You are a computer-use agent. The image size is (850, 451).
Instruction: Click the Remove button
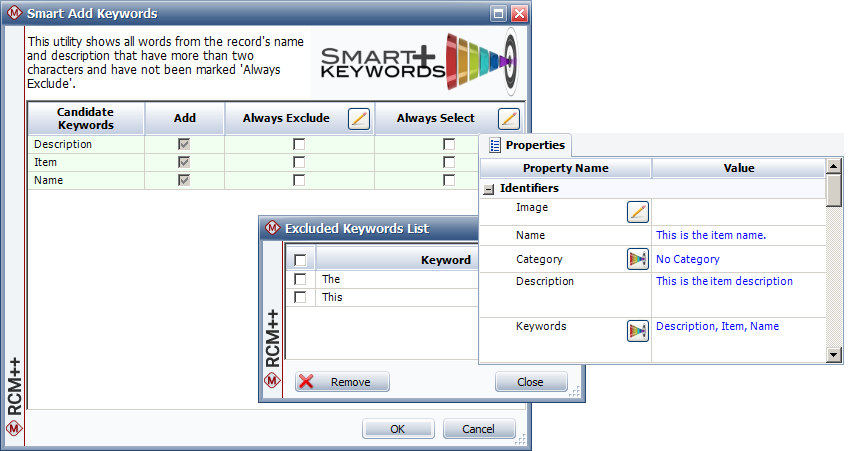tap(342, 382)
